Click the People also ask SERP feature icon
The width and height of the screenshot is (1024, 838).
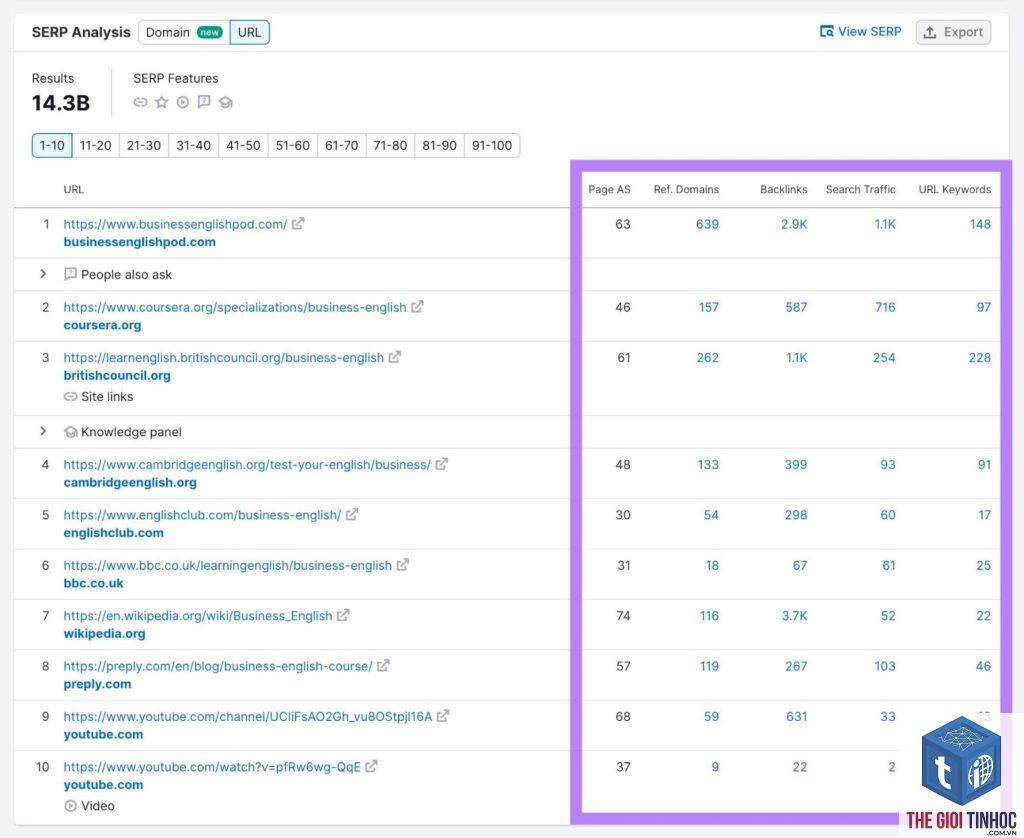204,102
